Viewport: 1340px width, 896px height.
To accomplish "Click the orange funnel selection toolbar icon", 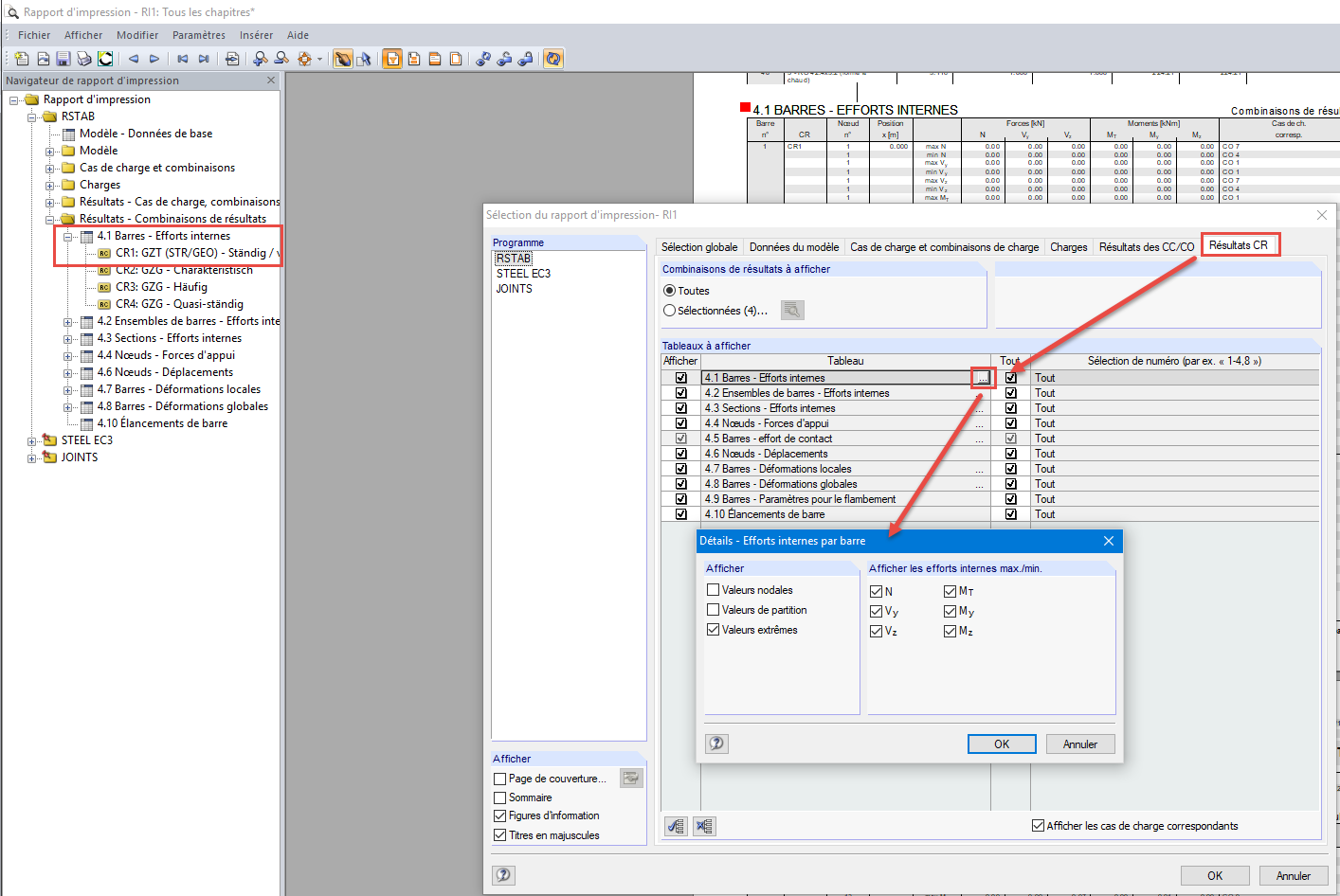I will tap(392, 59).
